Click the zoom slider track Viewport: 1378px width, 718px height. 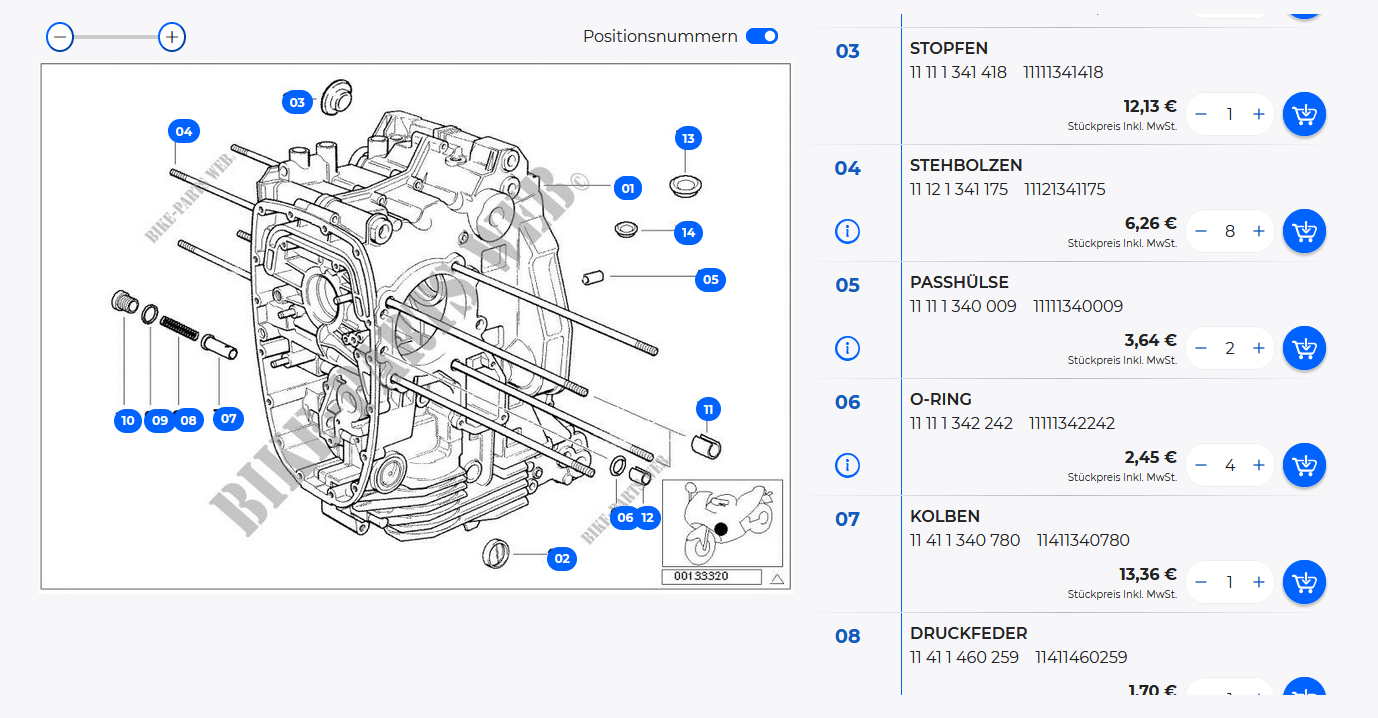click(116, 37)
